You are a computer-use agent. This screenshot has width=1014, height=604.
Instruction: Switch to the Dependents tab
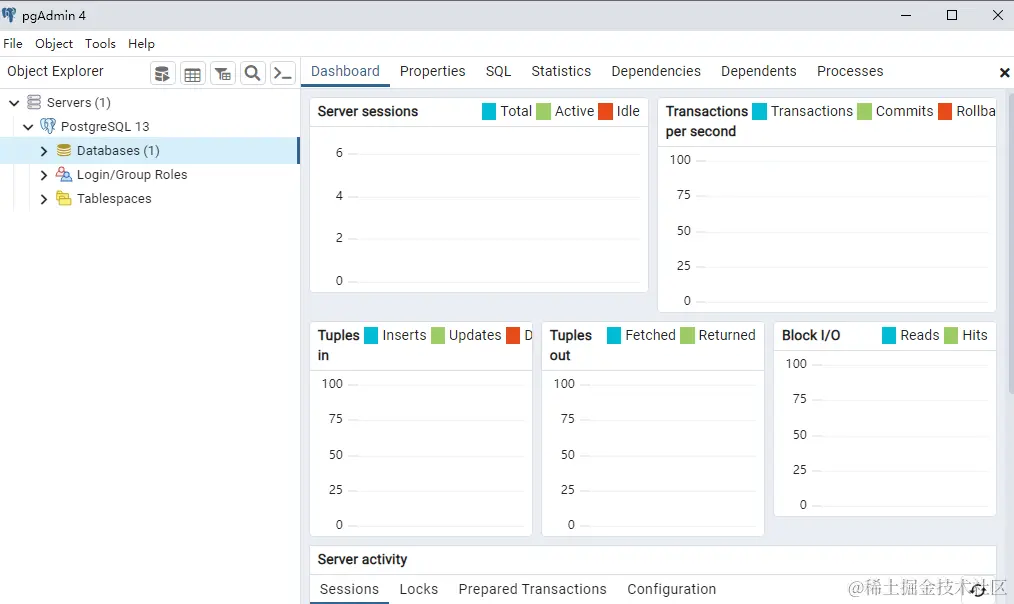pos(759,71)
